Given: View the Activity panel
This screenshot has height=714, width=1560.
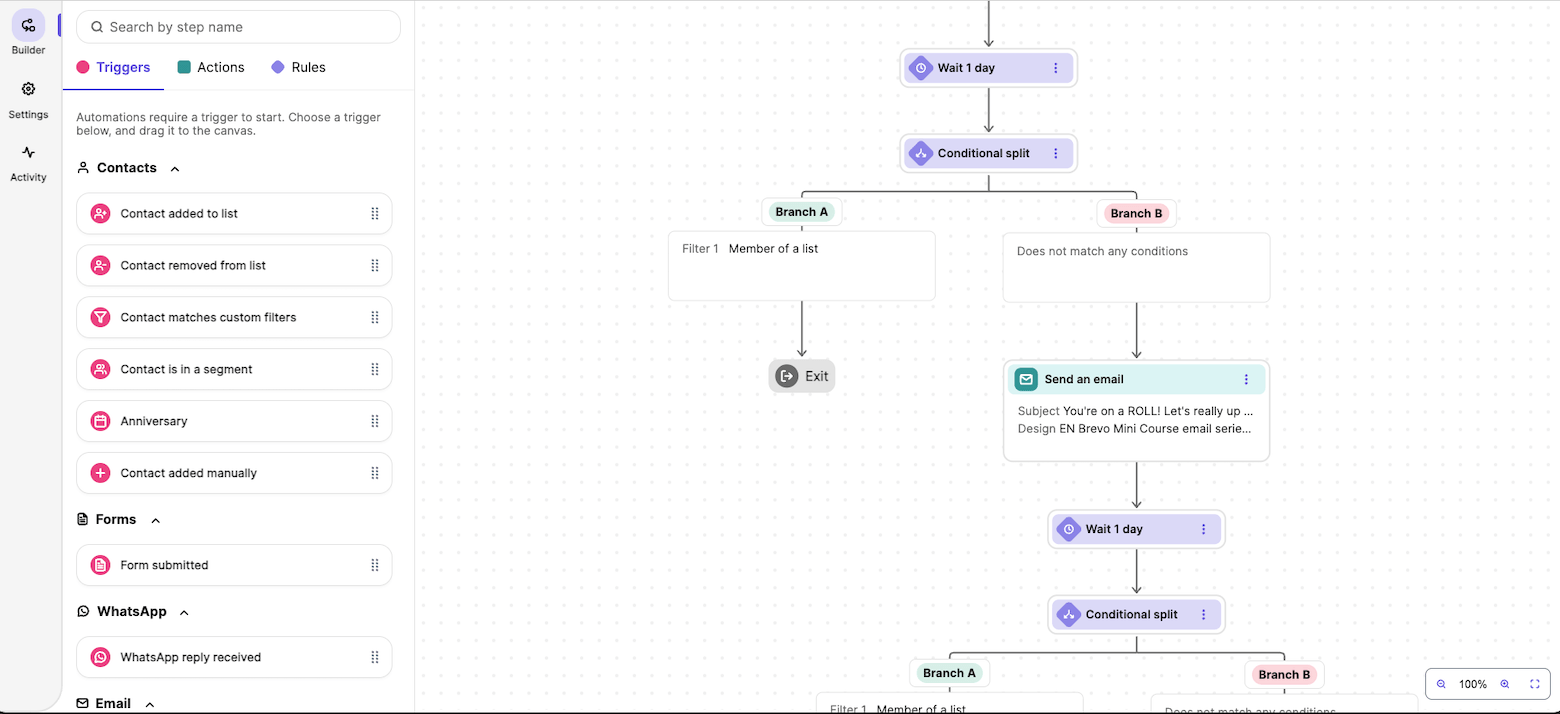Looking at the screenshot, I should pos(27,157).
